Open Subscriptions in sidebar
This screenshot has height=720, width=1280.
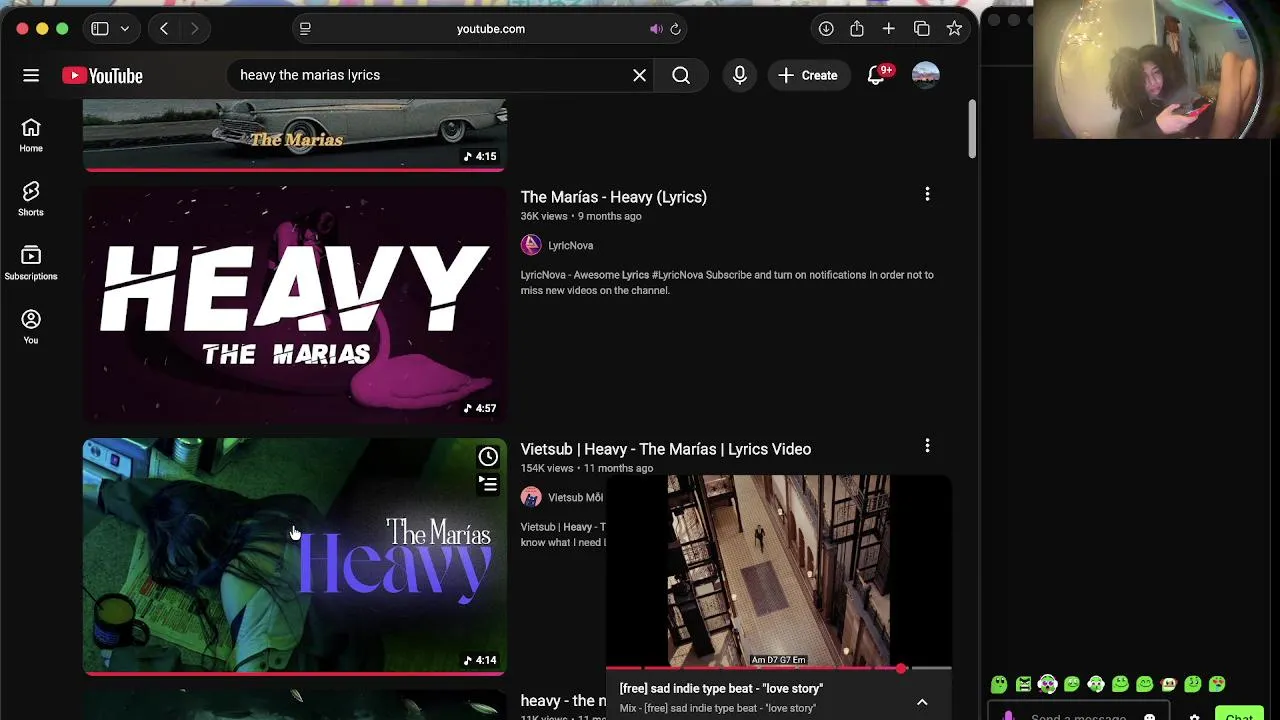(x=31, y=263)
